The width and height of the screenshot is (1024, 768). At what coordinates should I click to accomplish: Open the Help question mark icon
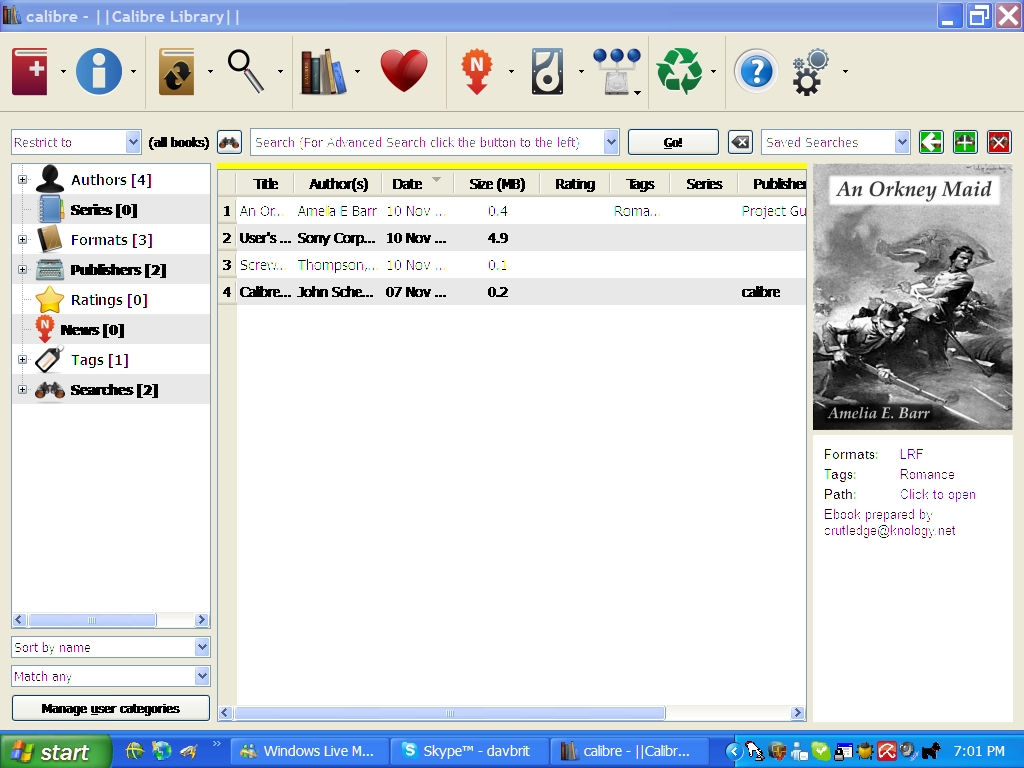(756, 71)
